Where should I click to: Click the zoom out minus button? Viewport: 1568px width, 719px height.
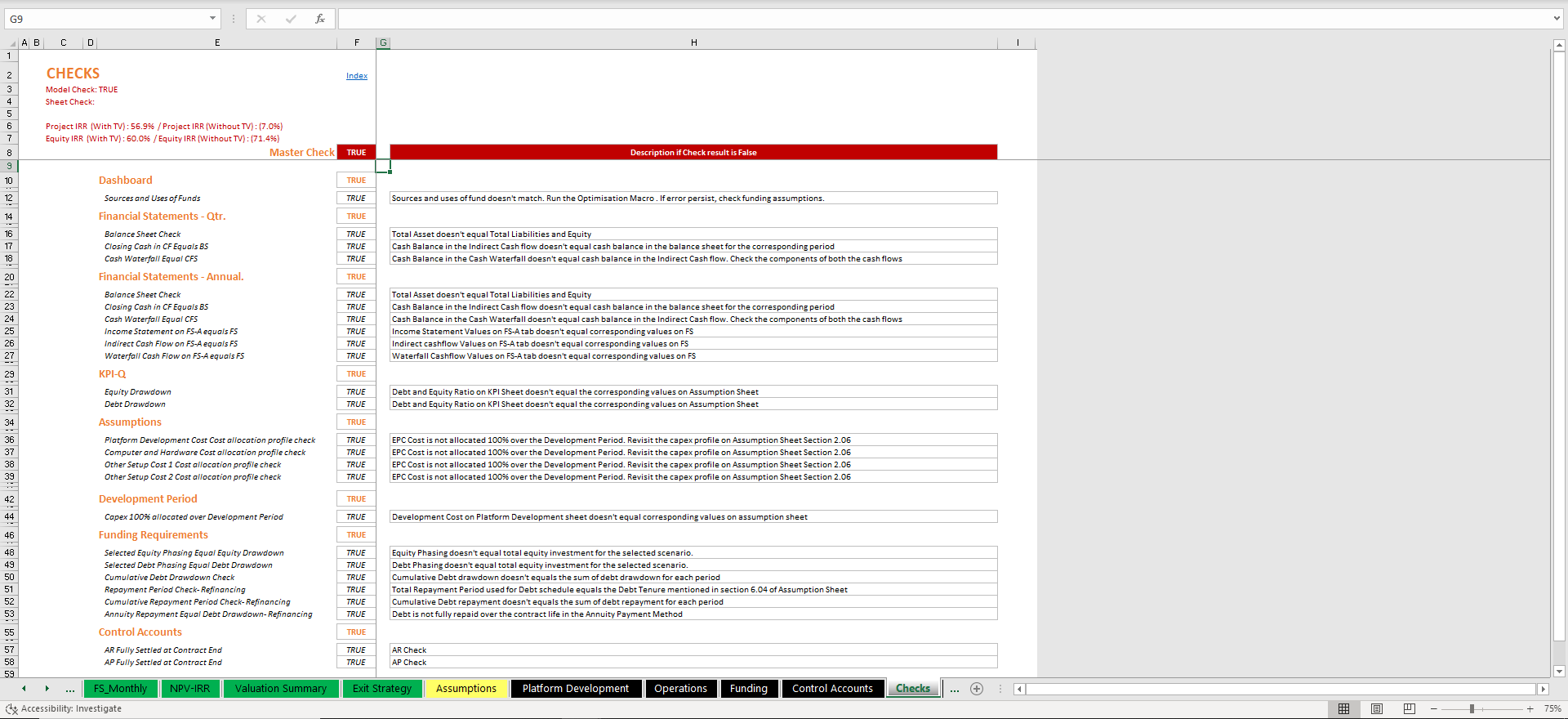tap(1433, 709)
